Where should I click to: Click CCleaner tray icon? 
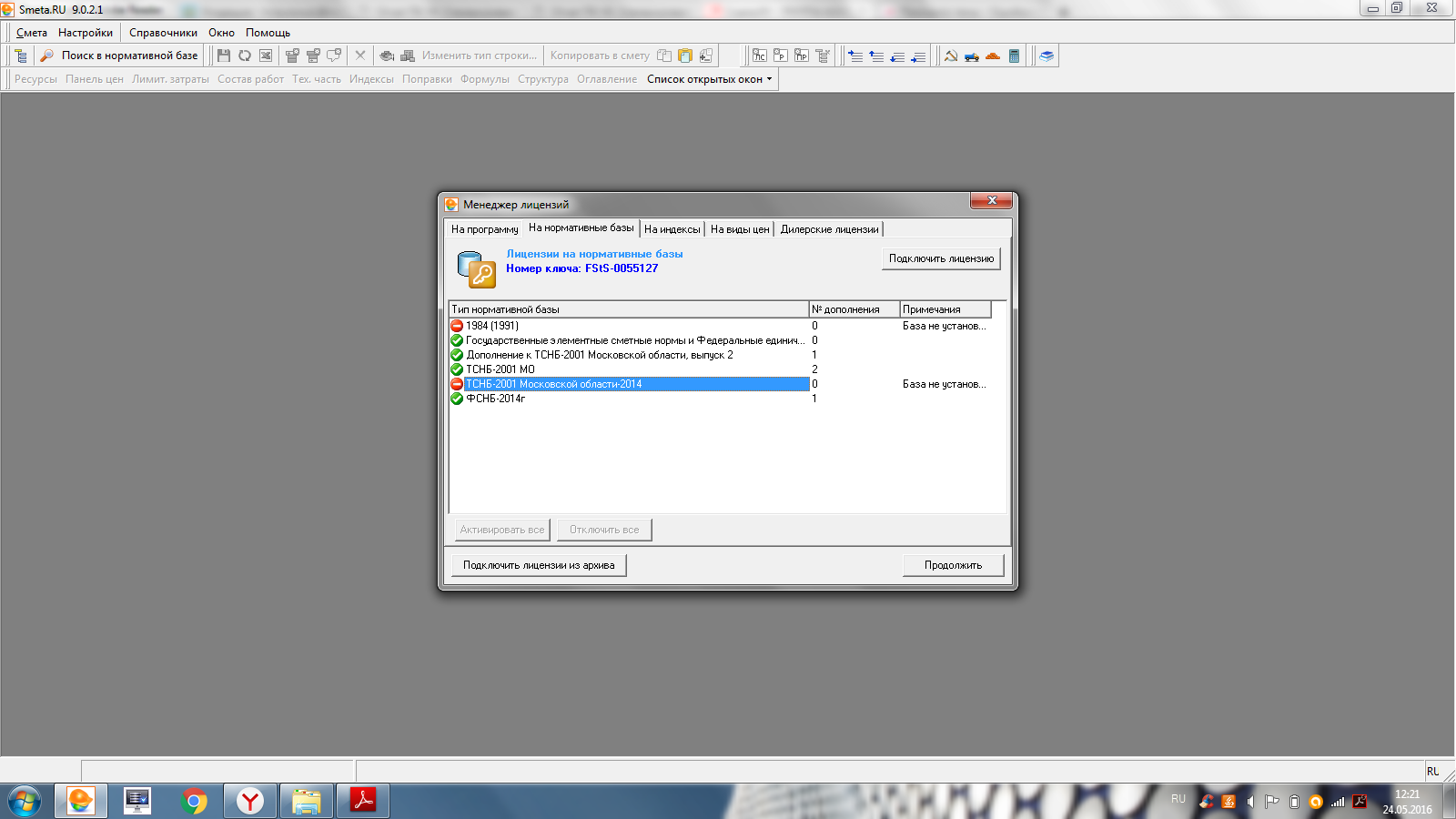tap(1207, 802)
